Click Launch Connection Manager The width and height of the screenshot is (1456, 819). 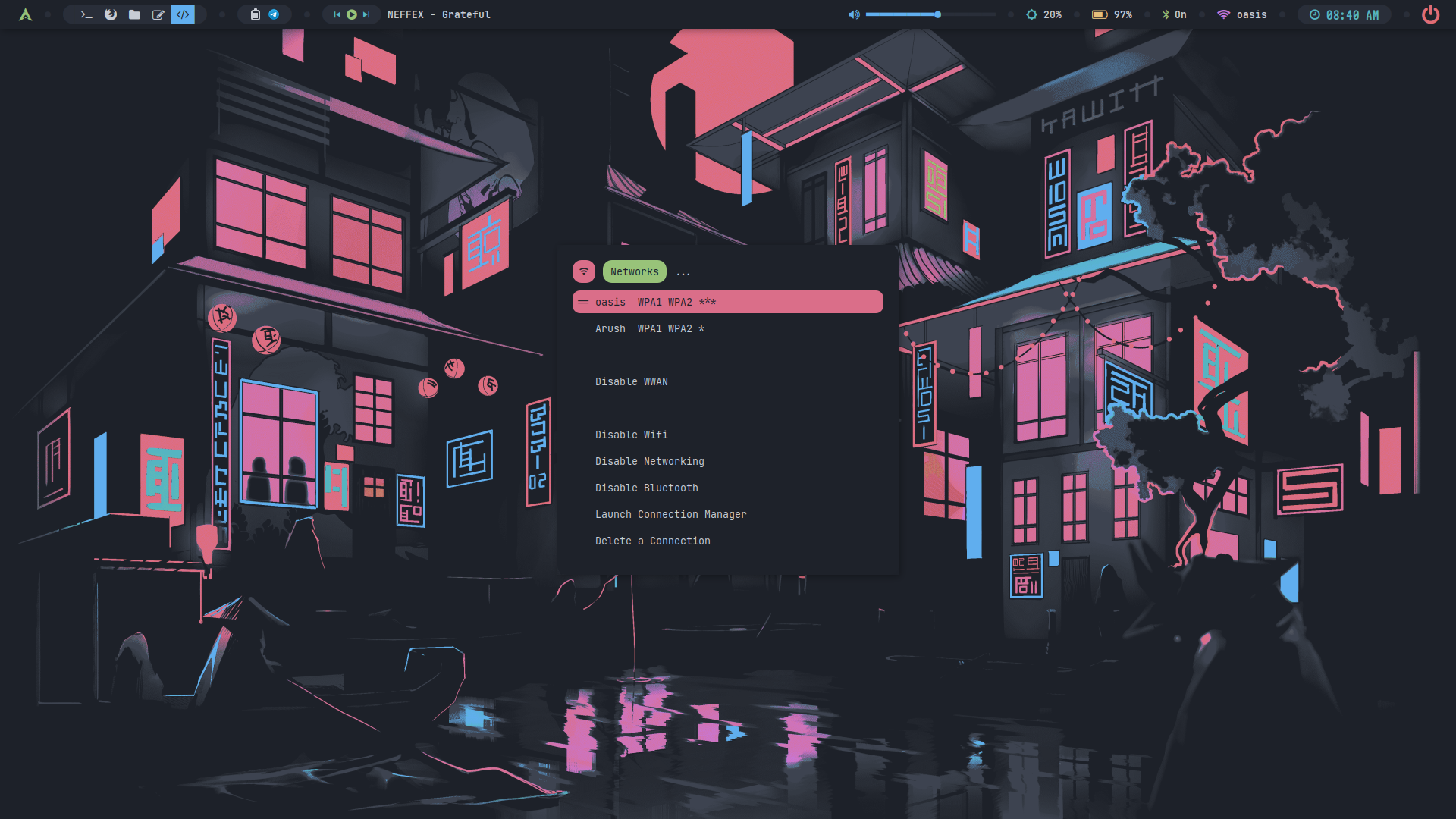click(670, 514)
